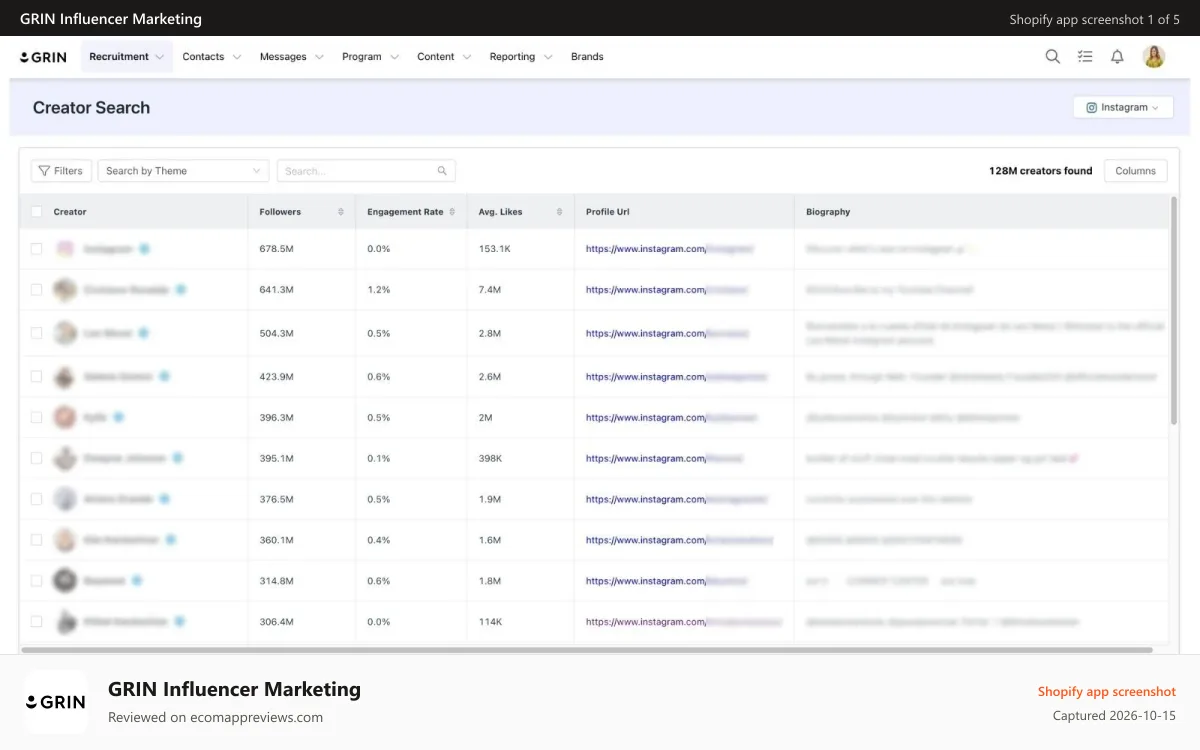Open the Instagram platform dropdown
Viewport: 1200px width, 750px height.
[x=1123, y=107]
